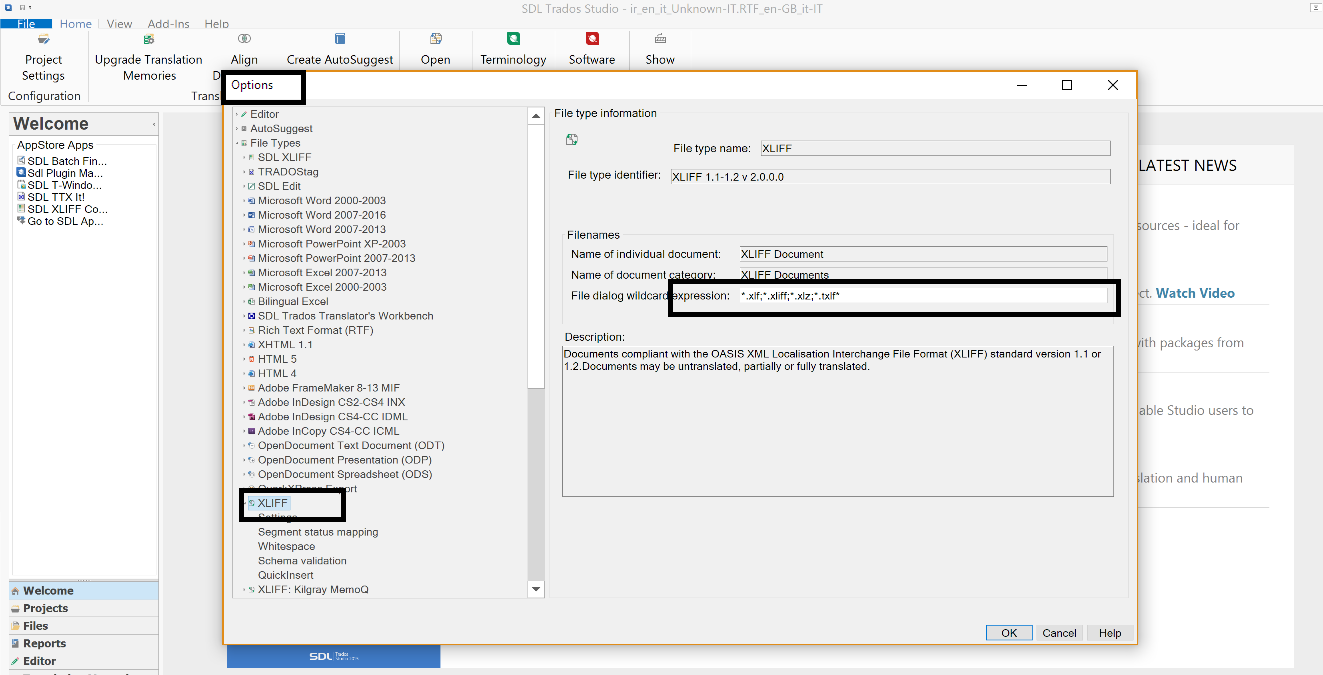Expand the XLIFF: Kilgray MemoQ node

point(243,590)
